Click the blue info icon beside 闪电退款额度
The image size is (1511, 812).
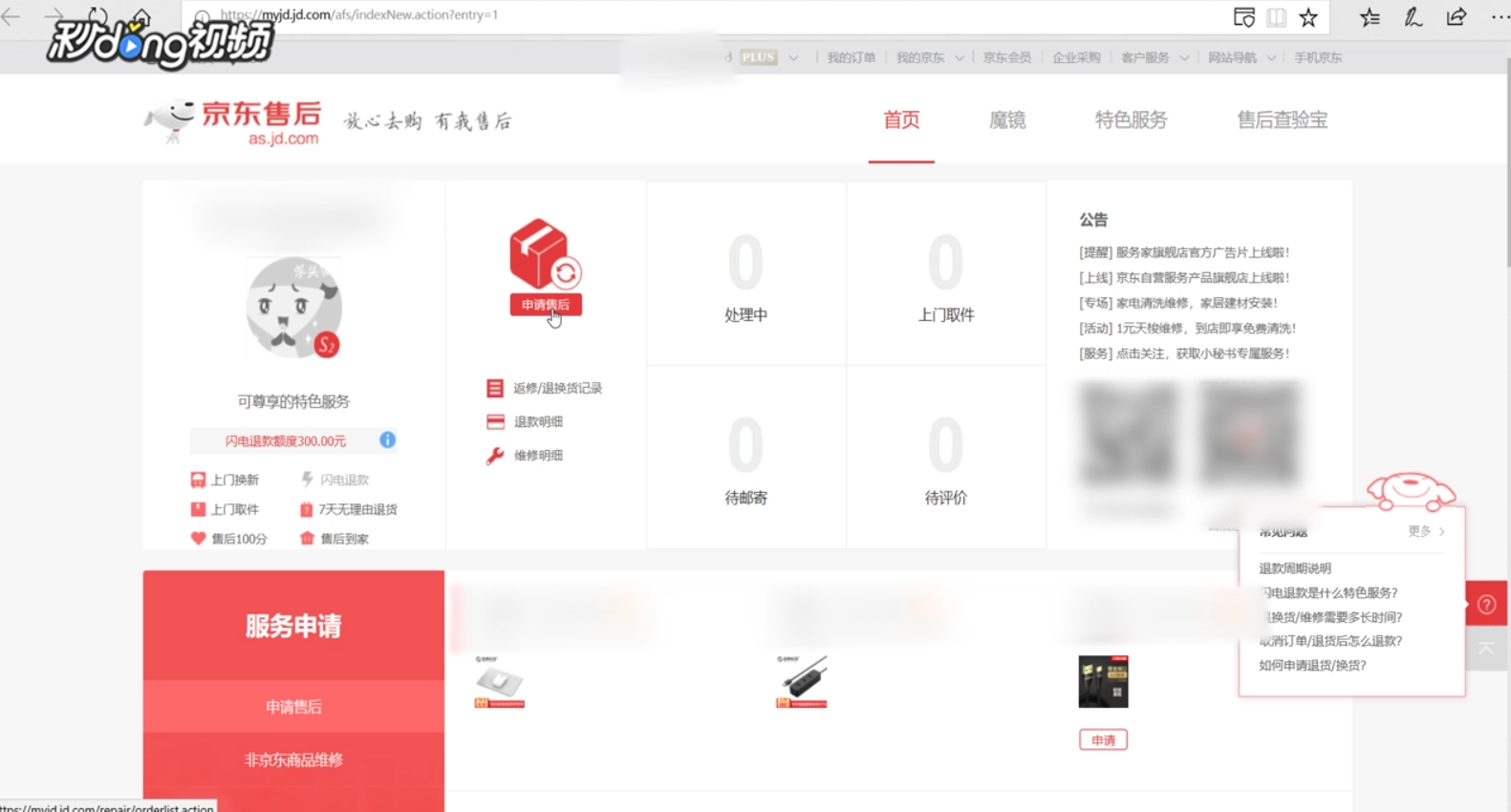(x=387, y=439)
